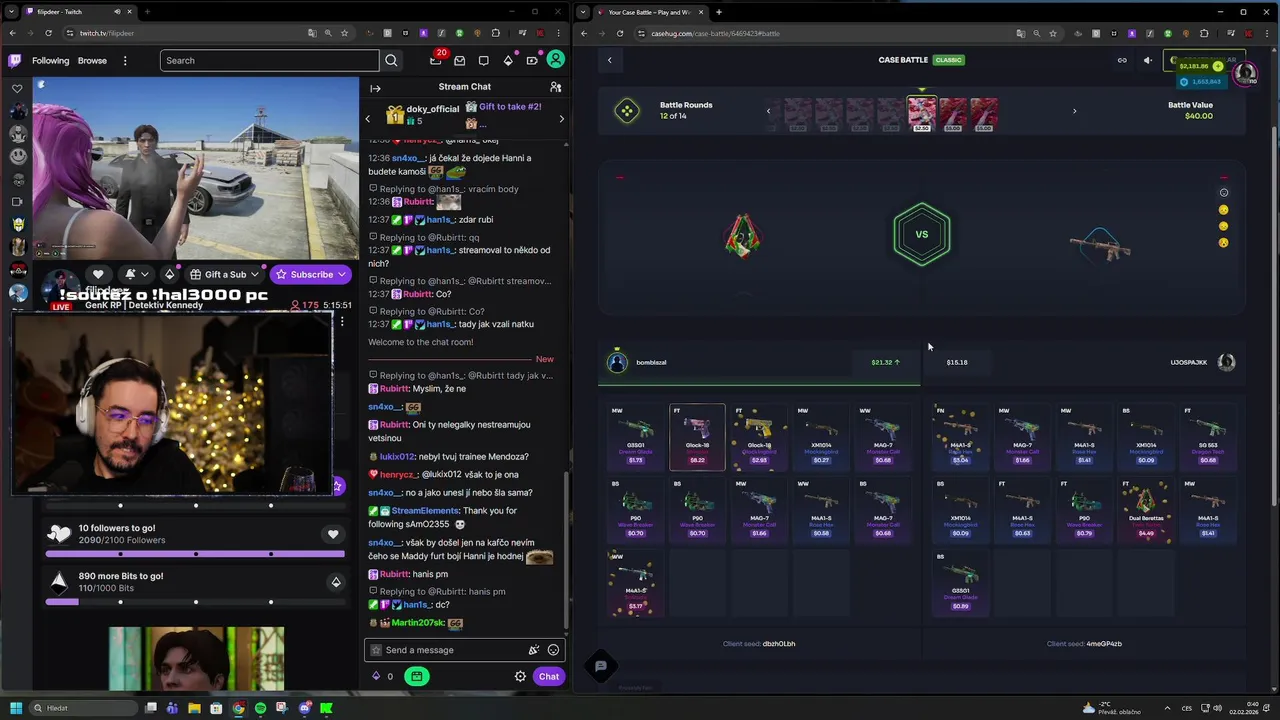
Task: Click the Battle Rounds dice icon
Action: click(x=627, y=111)
